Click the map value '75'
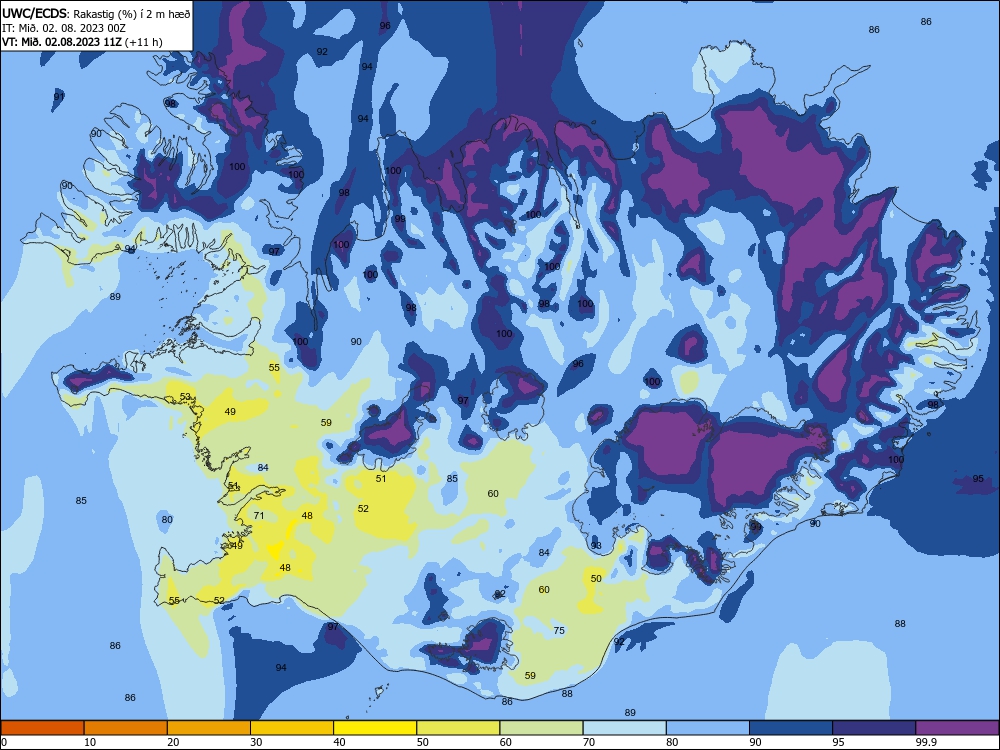 click(559, 630)
